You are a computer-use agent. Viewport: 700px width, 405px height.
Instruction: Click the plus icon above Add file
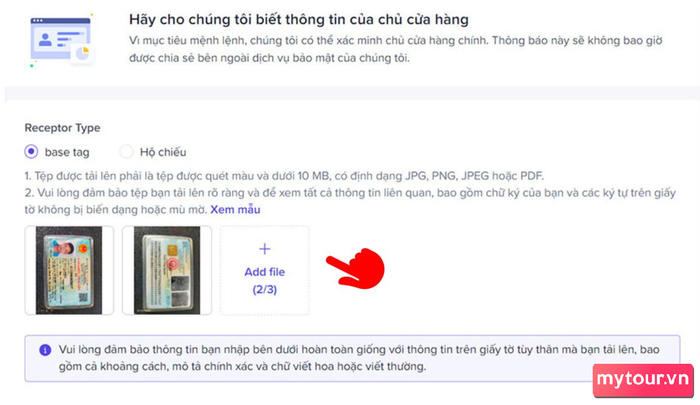(x=265, y=249)
